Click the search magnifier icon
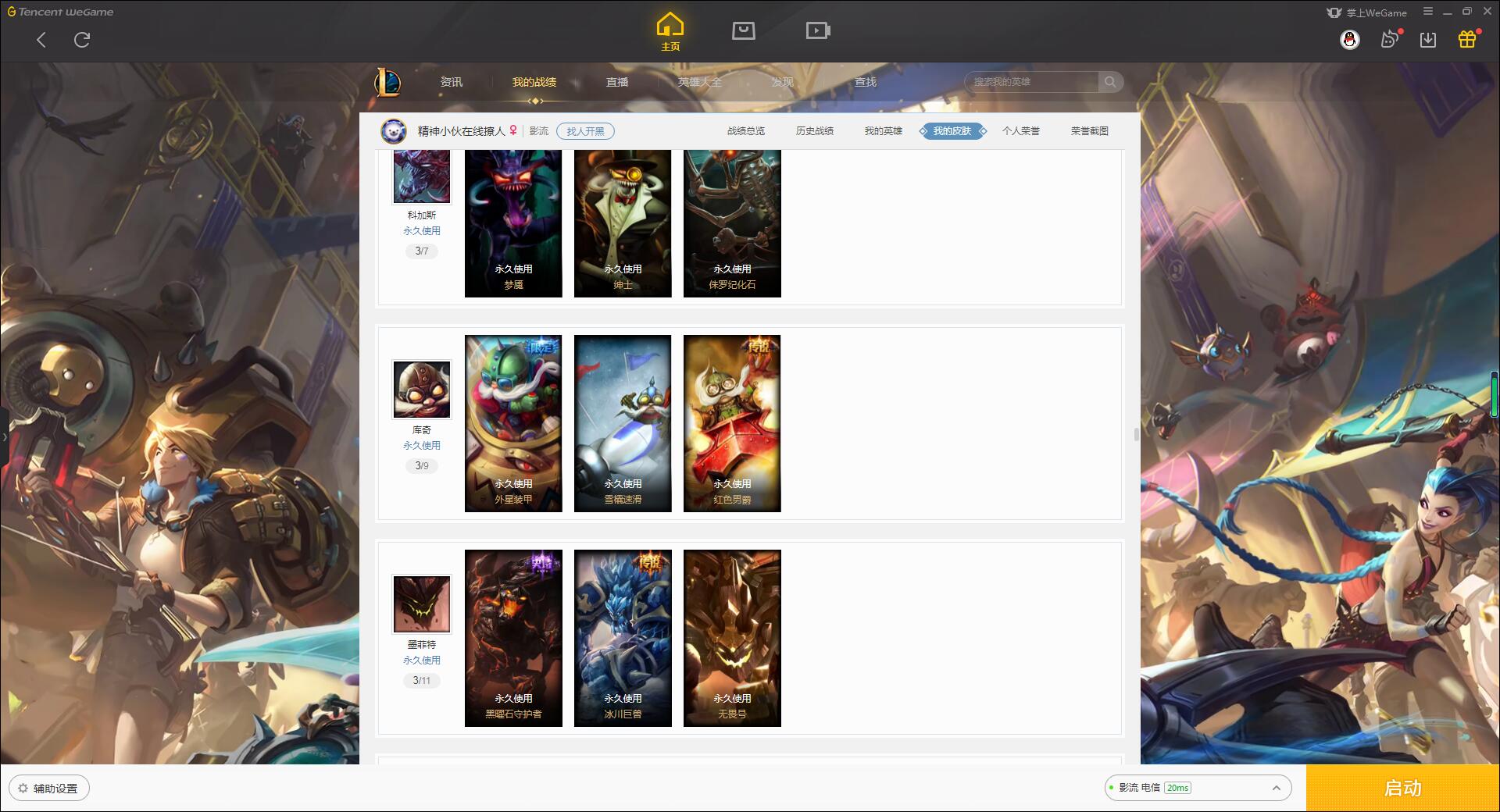 1110,82
